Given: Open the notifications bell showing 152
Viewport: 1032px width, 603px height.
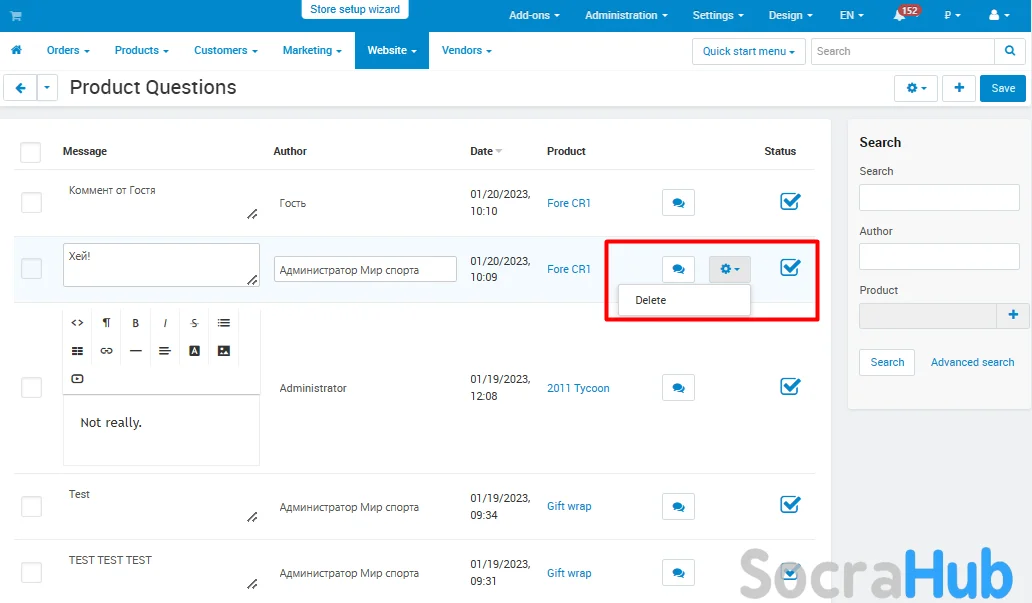Looking at the screenshot, I should pyautogui.click(x=901, y=15).
